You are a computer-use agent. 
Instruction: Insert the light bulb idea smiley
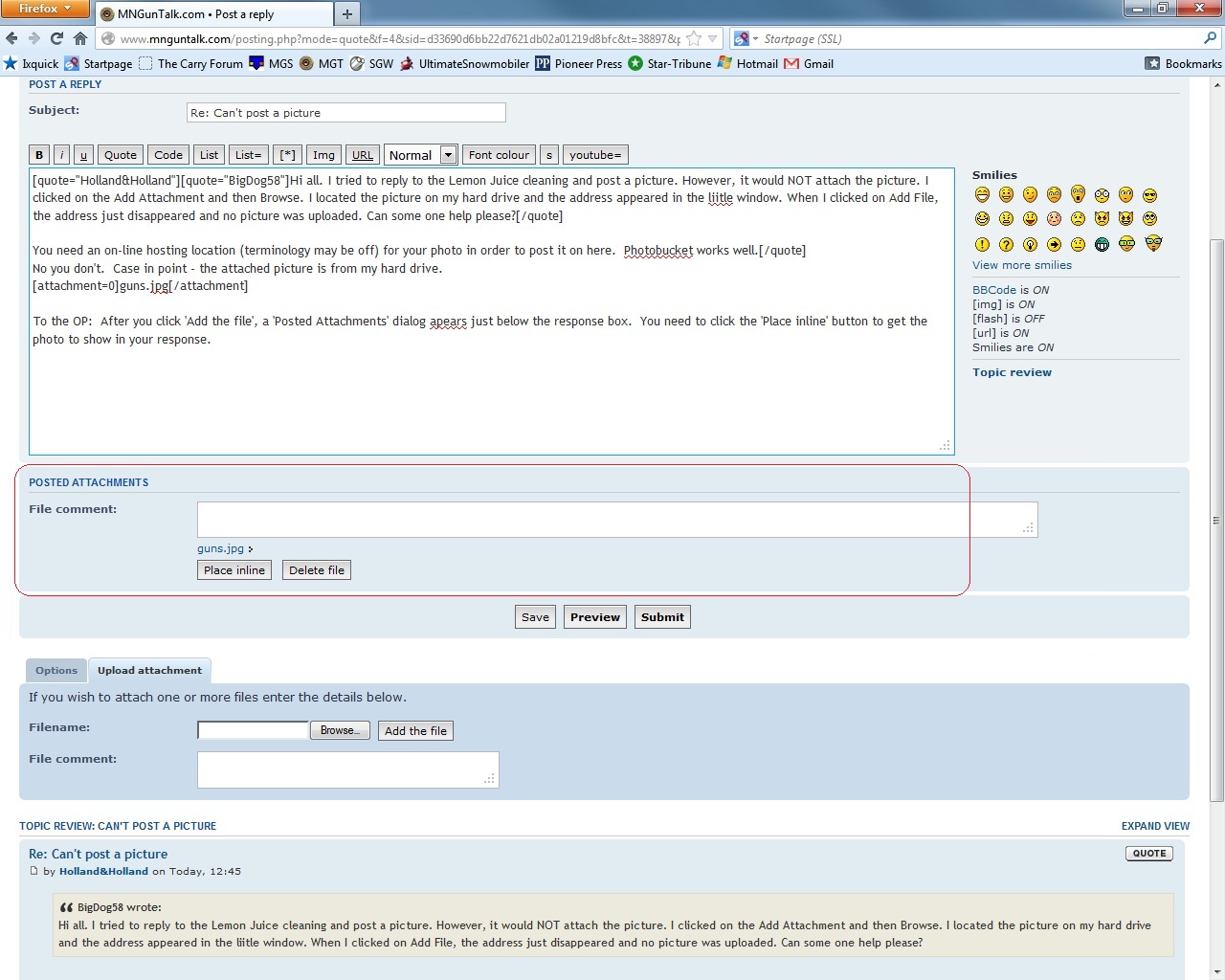tap(1030, 244)
